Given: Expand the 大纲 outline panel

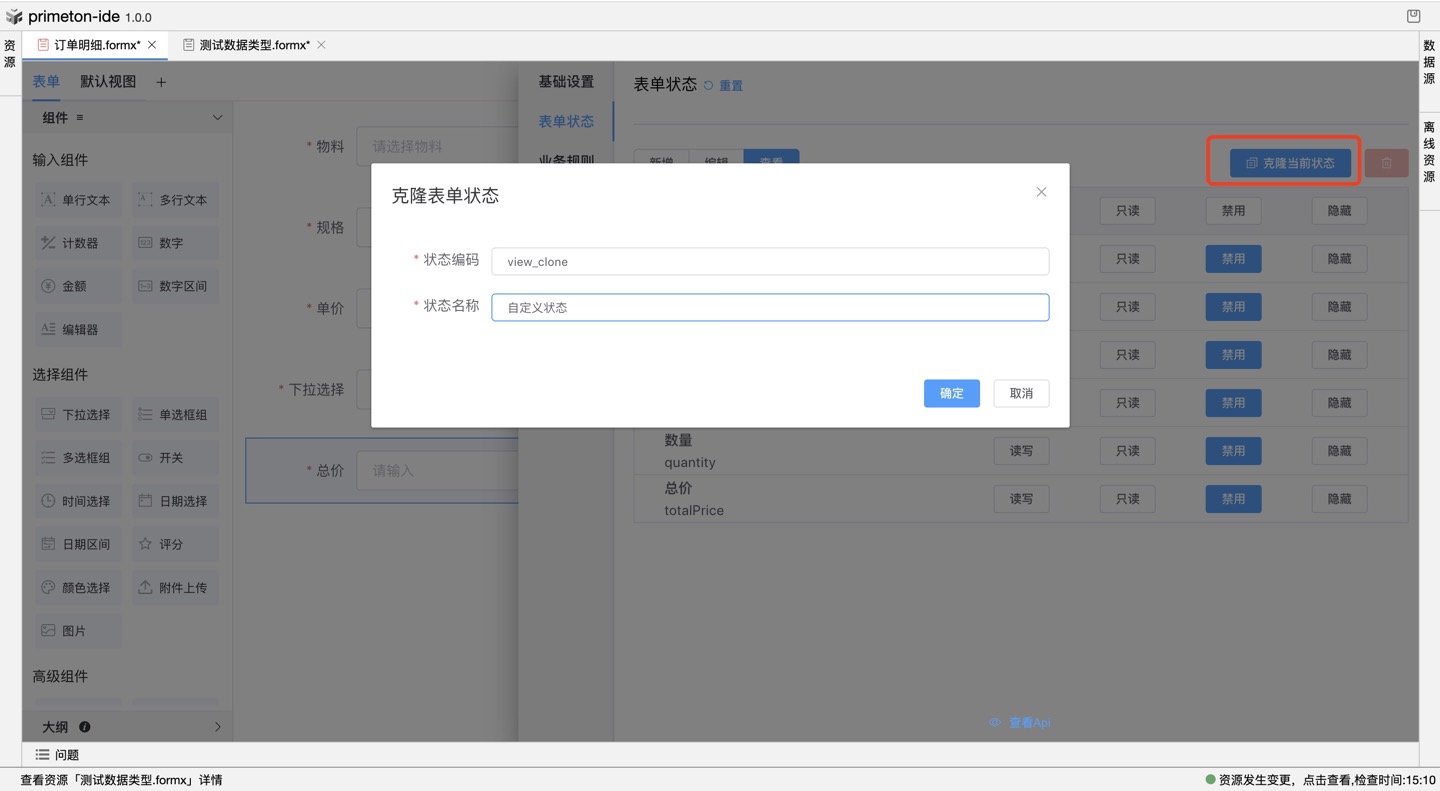Looking at the screenshot, I should pyautogui.click(x=217, y=727).
